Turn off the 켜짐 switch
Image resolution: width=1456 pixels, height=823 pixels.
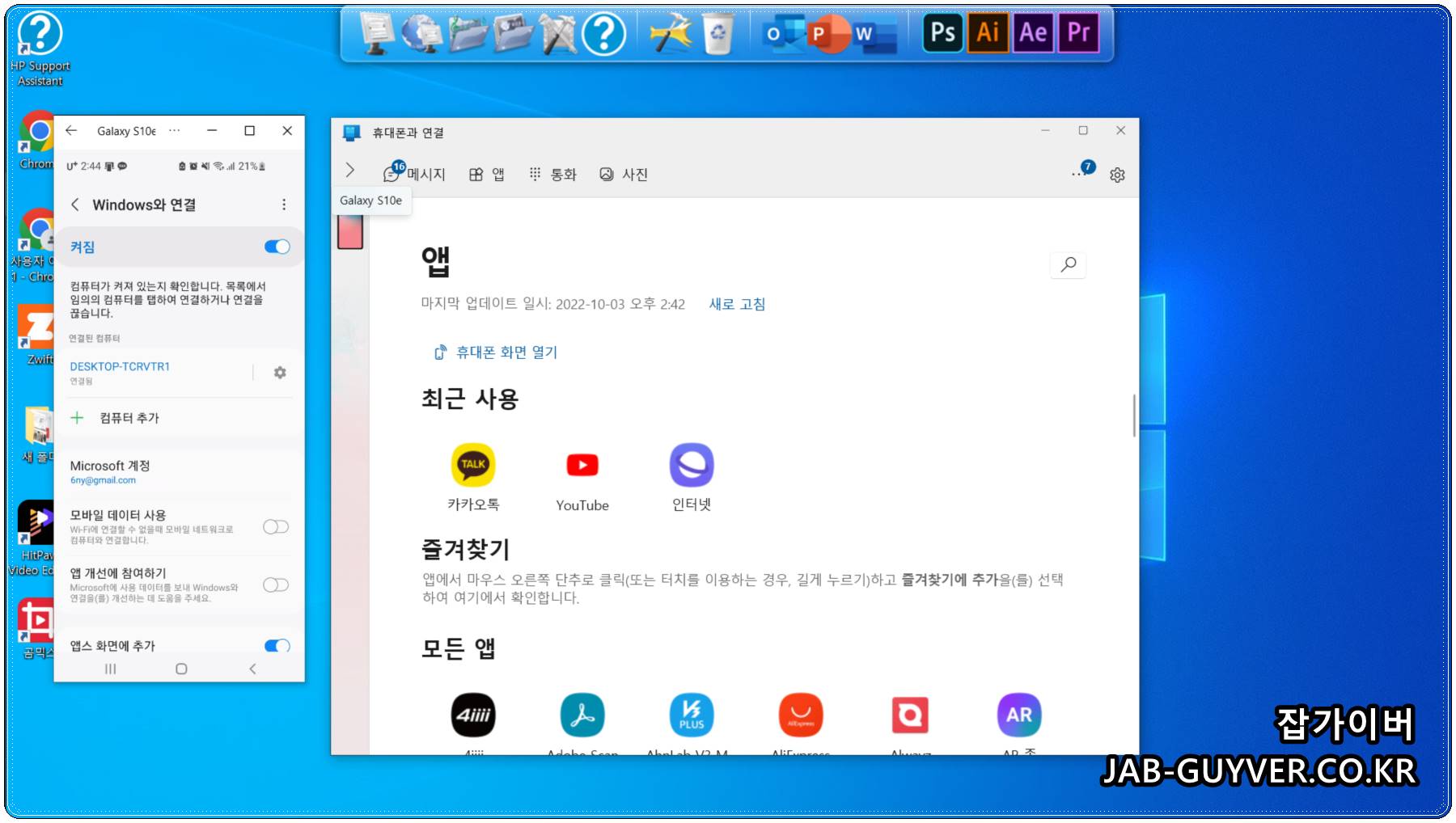276,247
